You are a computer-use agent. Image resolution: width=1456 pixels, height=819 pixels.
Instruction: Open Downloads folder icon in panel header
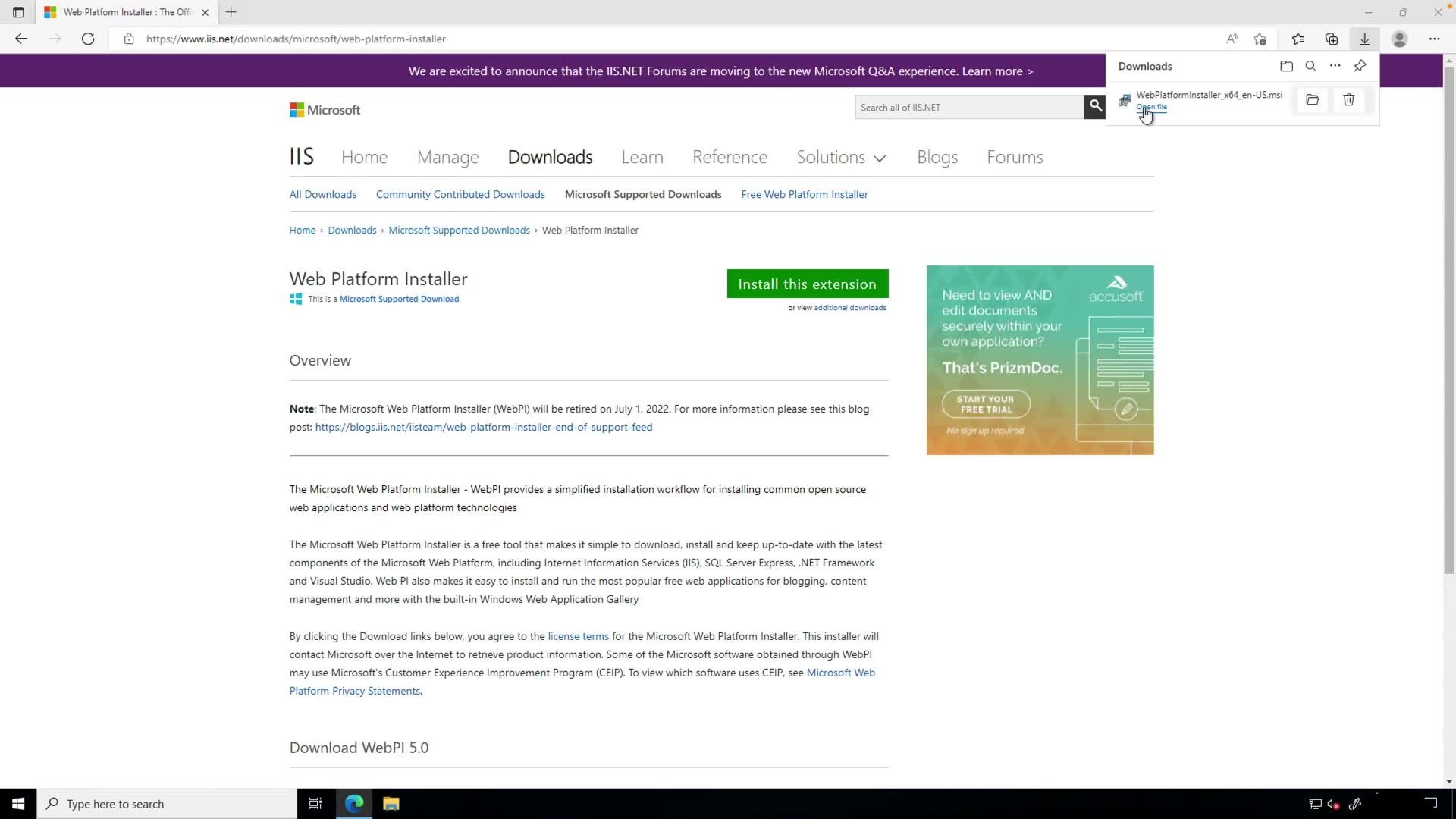[1286, 66]
